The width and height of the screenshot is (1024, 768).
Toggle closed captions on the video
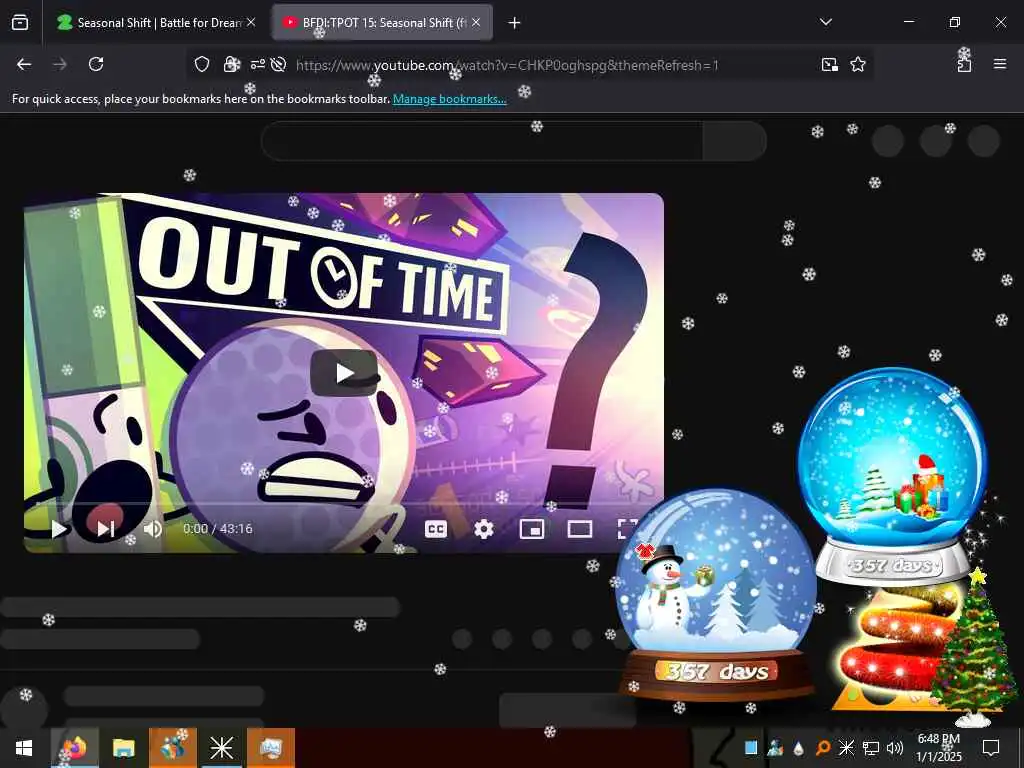pyautogui.click(x=436, y=529)
